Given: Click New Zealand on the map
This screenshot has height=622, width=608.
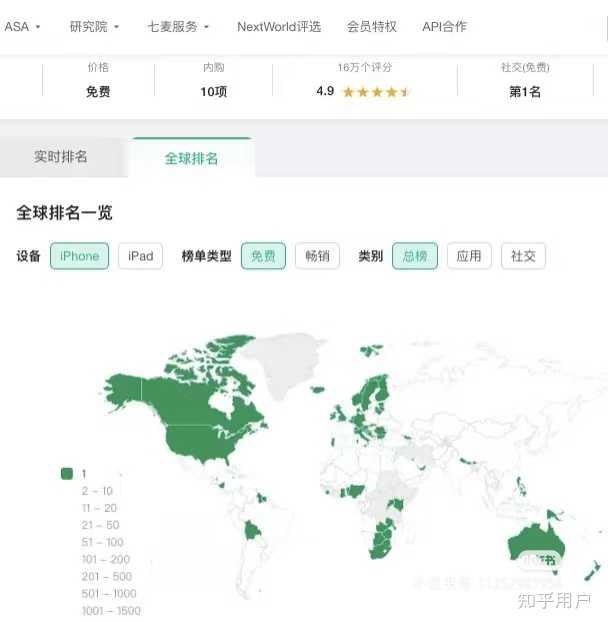Looking at the screenshot, I should [592, 570].
